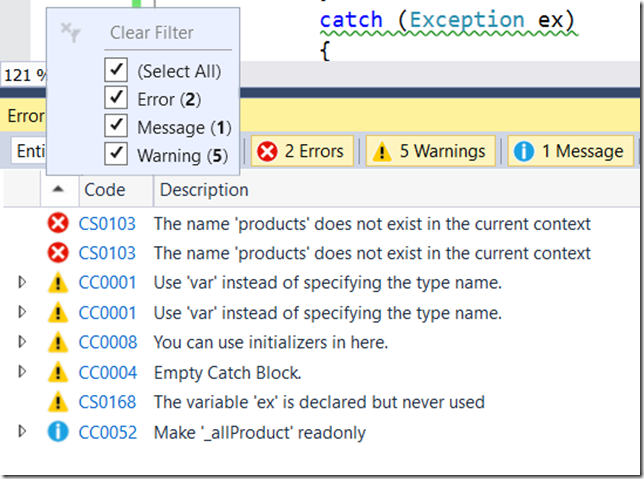The height and width of the screenshot is (479, 644).
Task: Click the red error icon in 2 Errors button
Action: (x=267, y=152)
